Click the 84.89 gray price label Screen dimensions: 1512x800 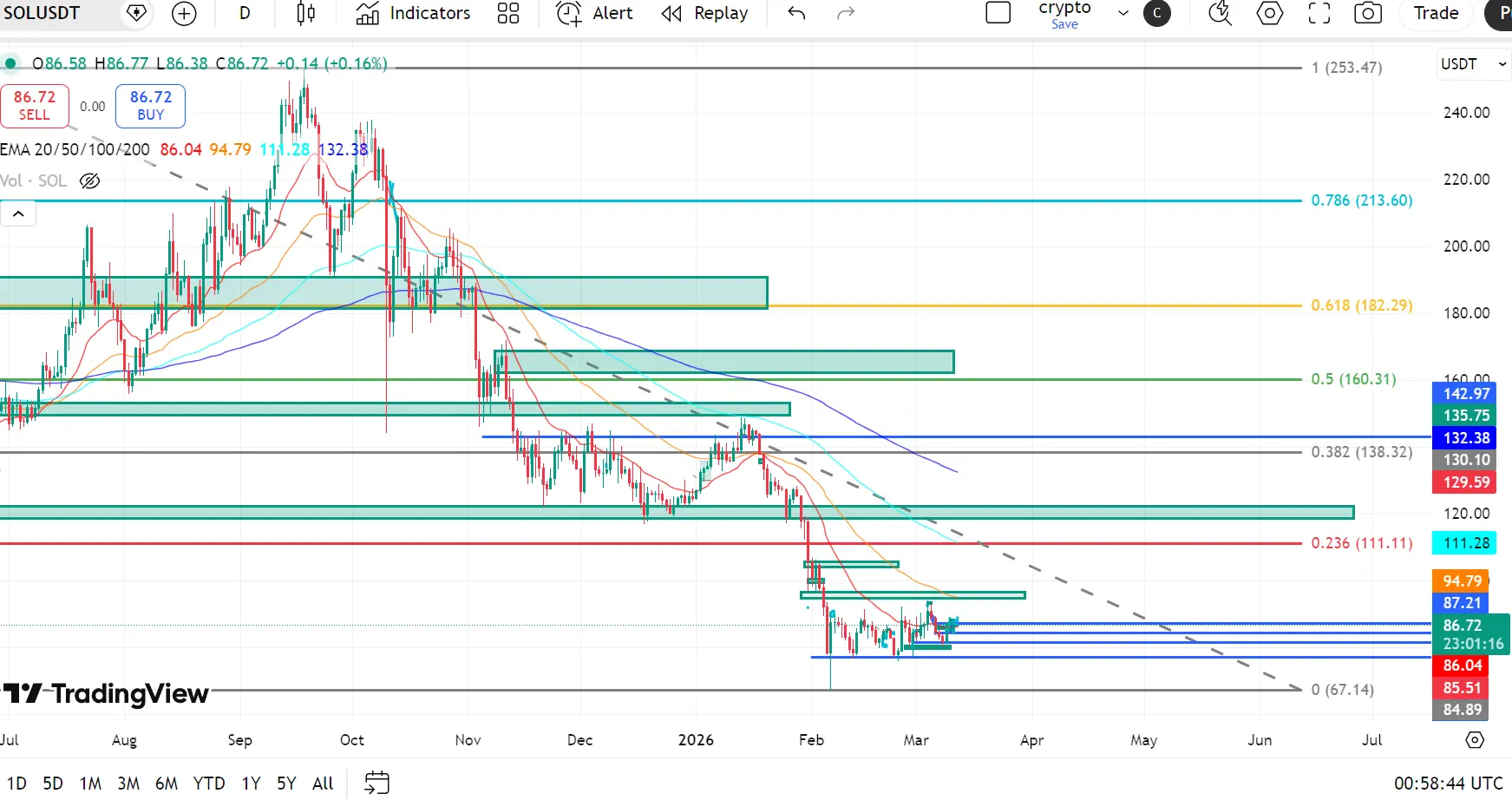[x=1461, y=710]
